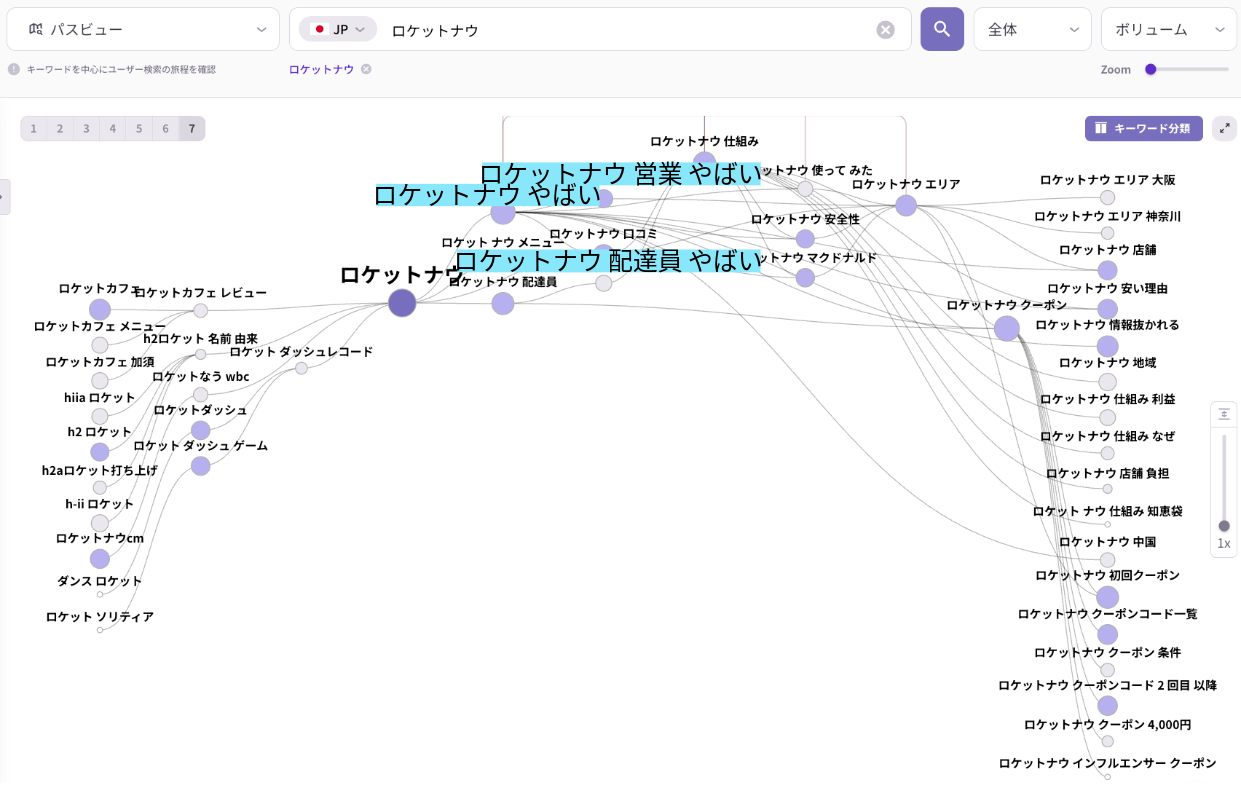This screenshot has height=800, width=1241.
Task: Click the ロケットナウ 安全性 node circle
Action: coord(805,239)
